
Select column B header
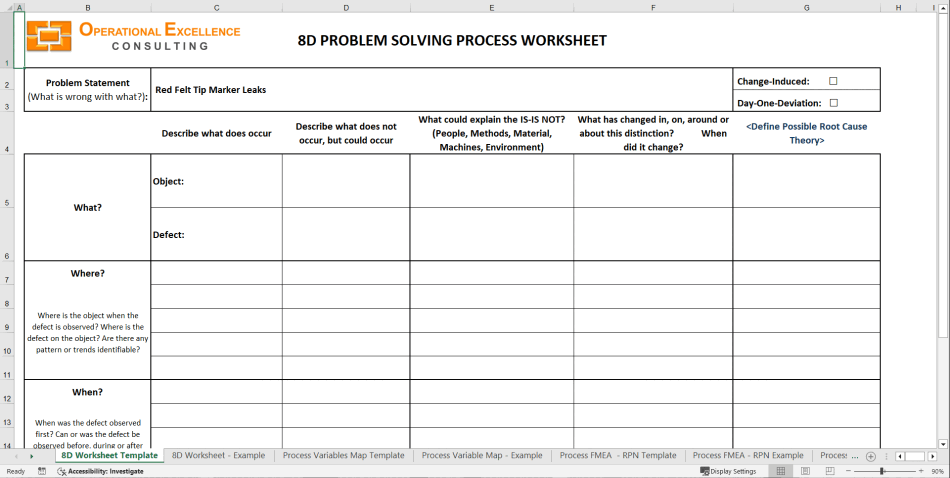(x=88, y=7)
